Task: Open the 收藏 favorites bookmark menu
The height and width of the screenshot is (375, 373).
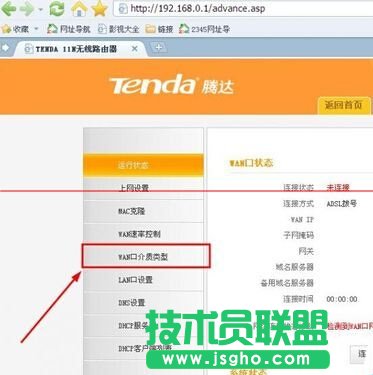Action: 15,29
